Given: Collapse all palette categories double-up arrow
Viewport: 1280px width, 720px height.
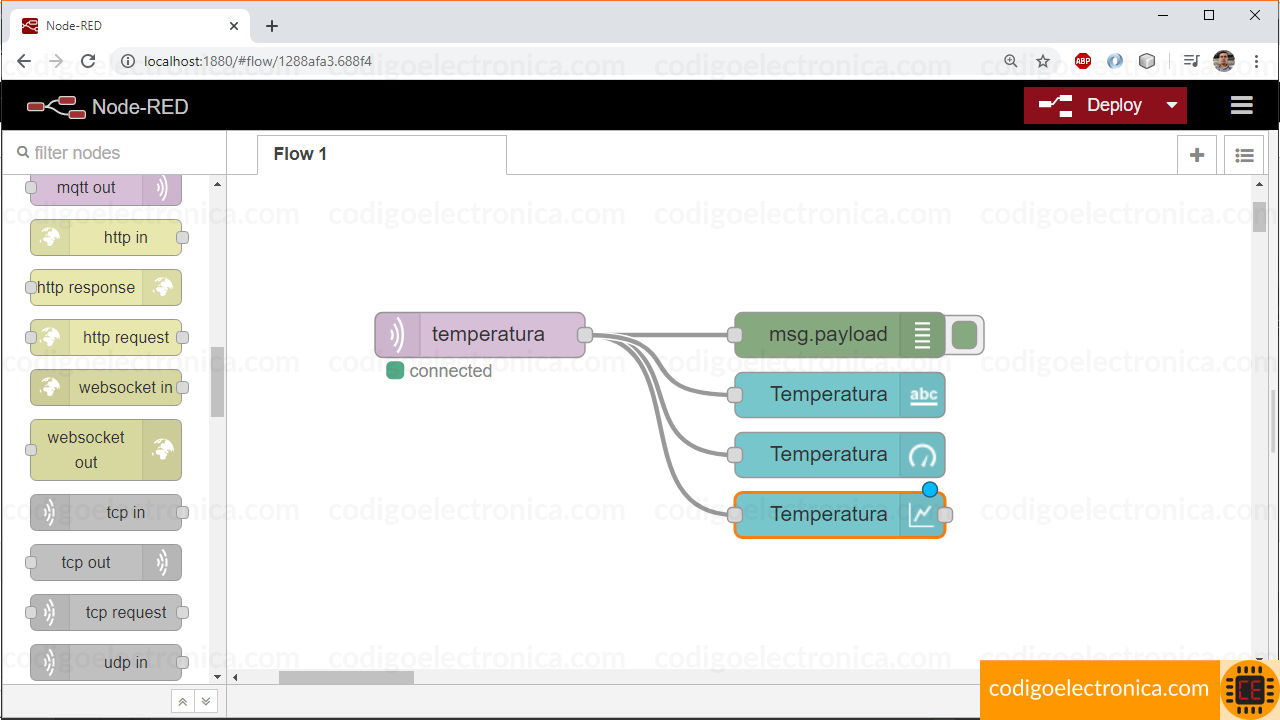Looking at the screenshot, I should coord(182,701).
